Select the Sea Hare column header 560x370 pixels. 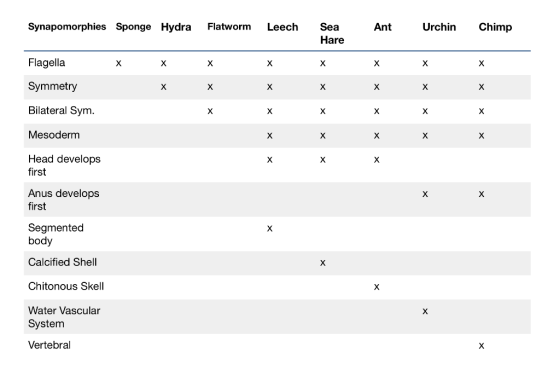pos(332,33)
